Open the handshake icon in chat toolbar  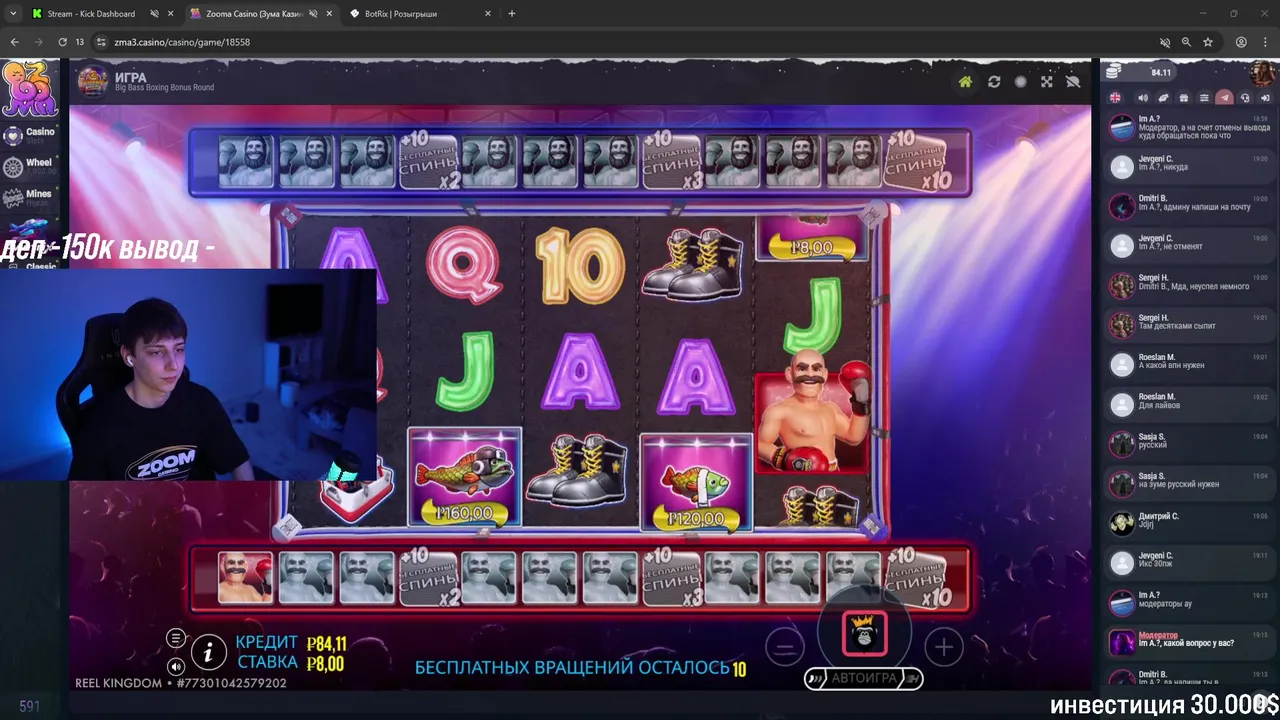(x=1163, y=98)
